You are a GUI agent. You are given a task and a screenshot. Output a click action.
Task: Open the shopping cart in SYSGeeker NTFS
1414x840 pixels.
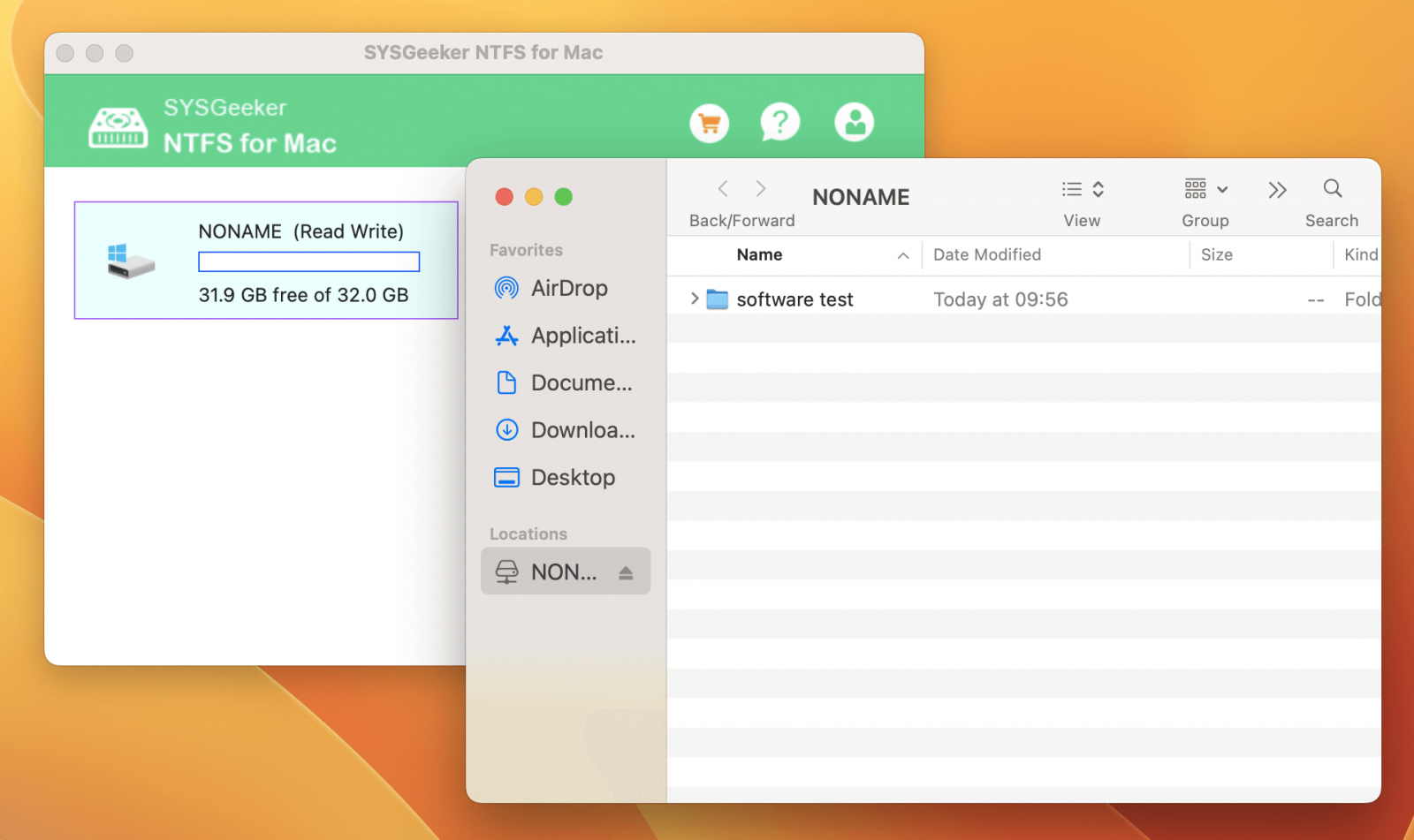(709, 123)
